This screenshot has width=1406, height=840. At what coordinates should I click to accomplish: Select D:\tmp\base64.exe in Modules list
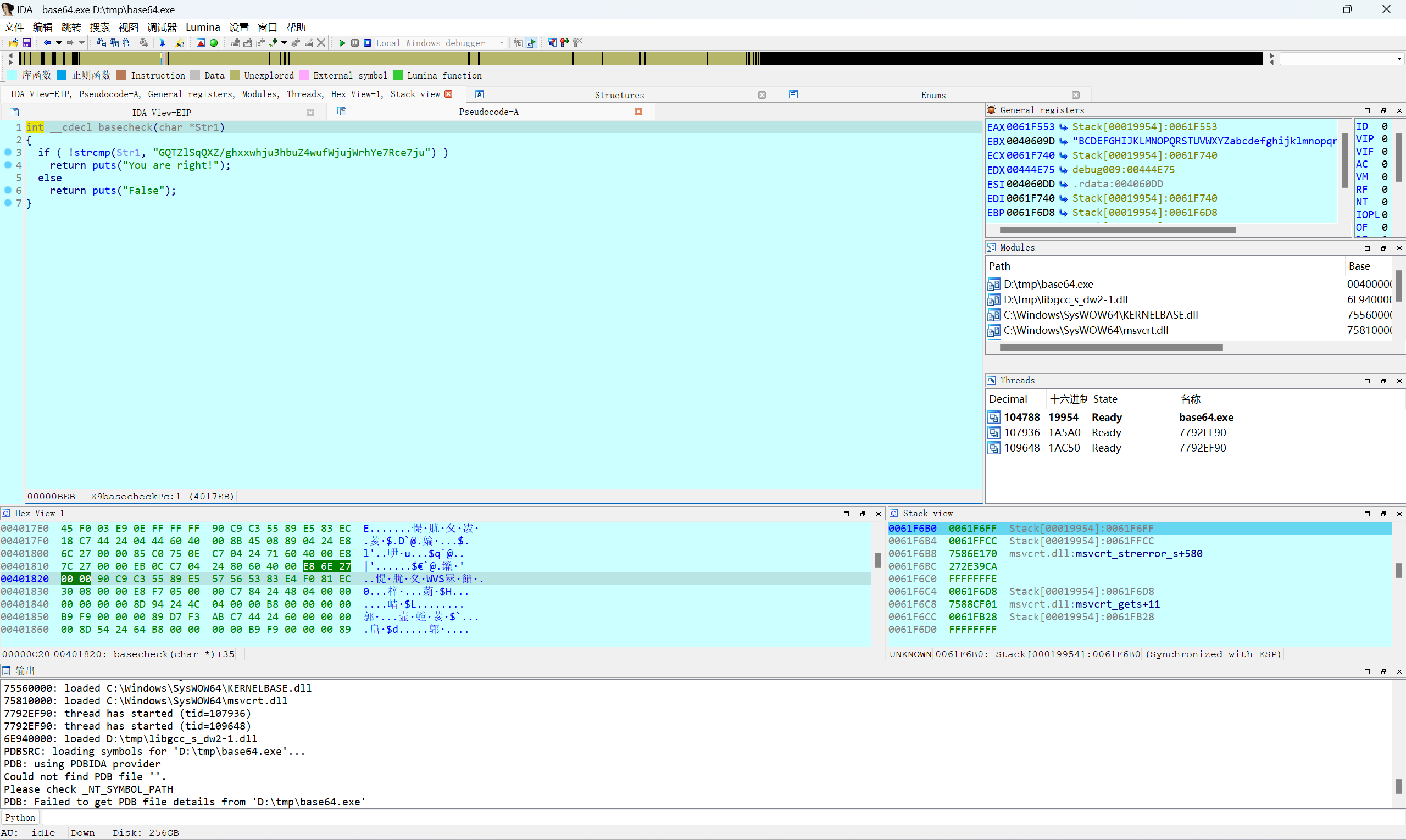click(x=1188, y=284)
